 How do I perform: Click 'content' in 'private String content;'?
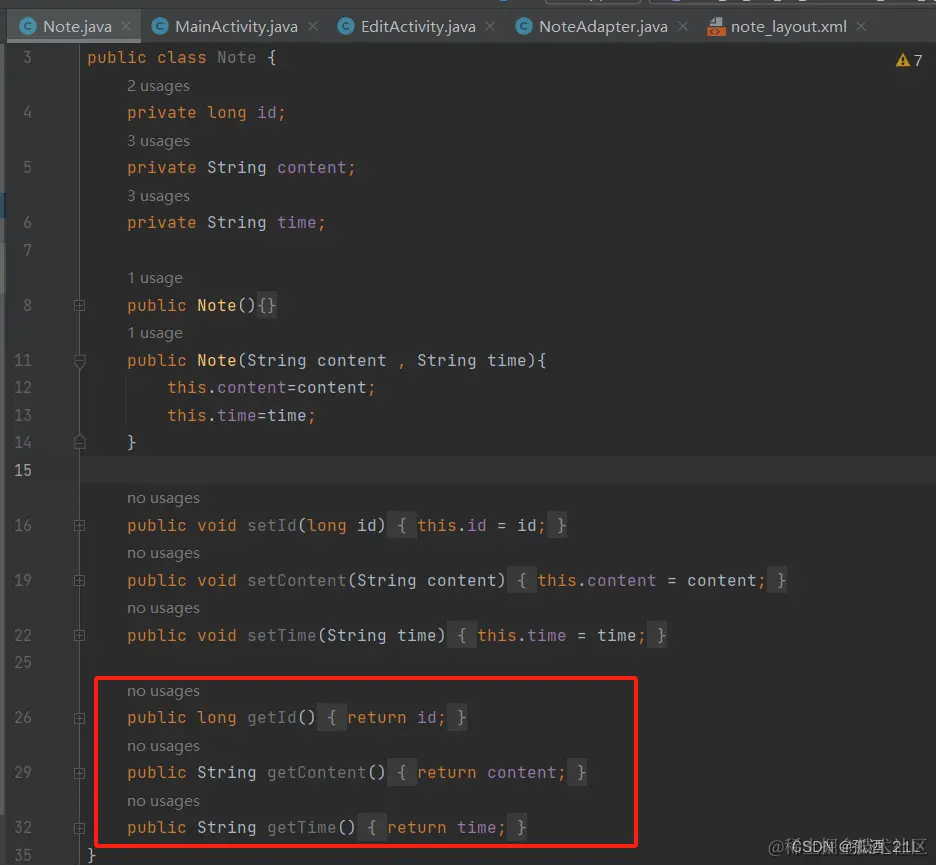(312, 168)
